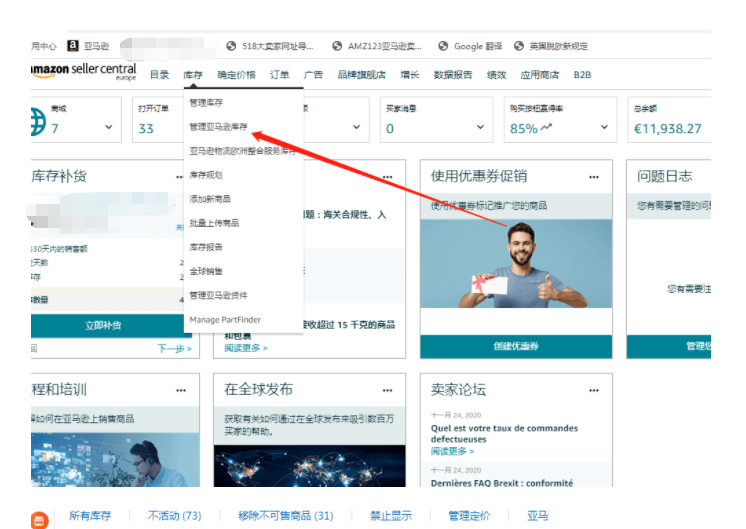This screenshot has height=529, width=746.
Task: Click 阅读更多 link under the 15 千克 notice
Action: (246, 348)
